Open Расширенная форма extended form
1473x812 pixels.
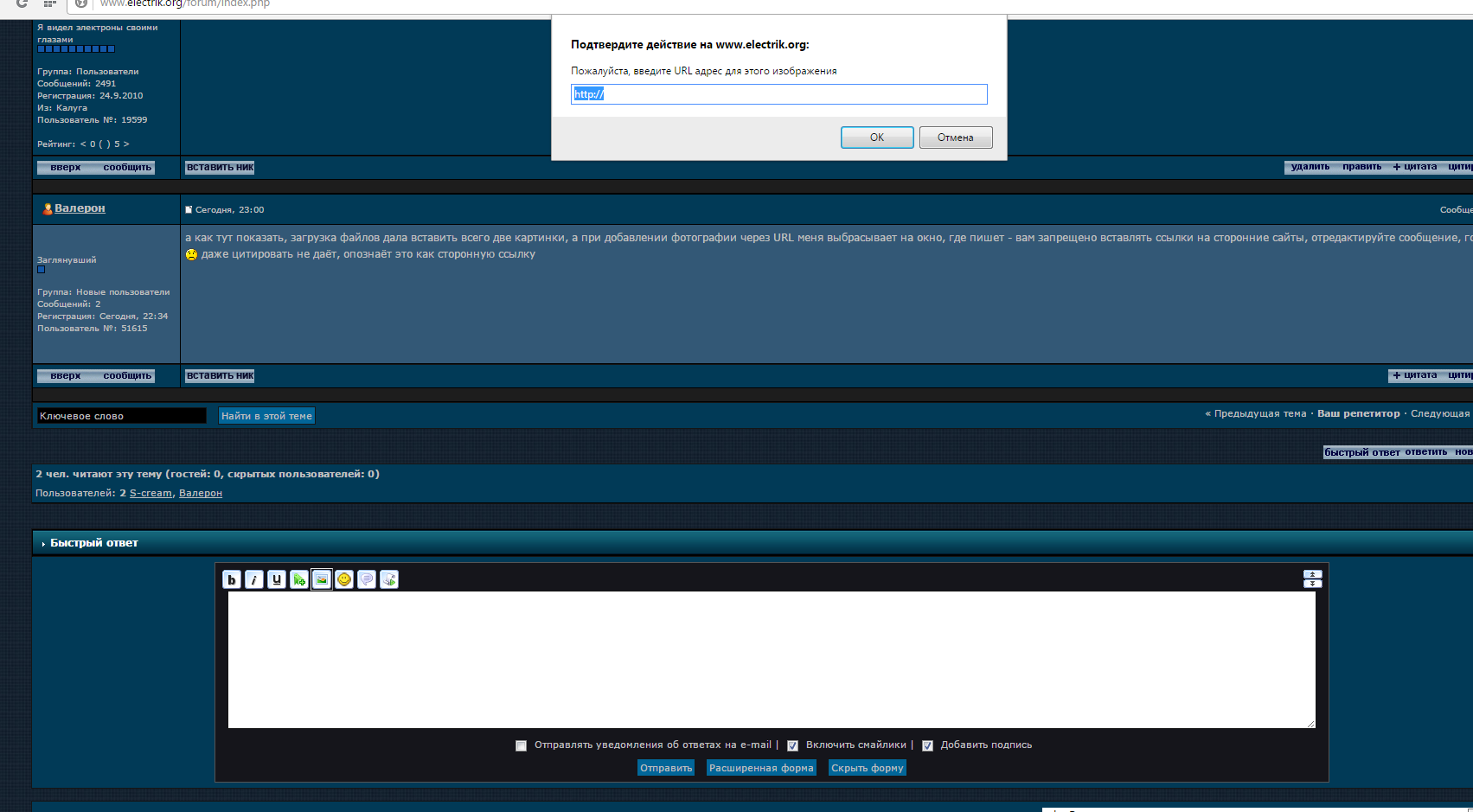click(761, 768)
